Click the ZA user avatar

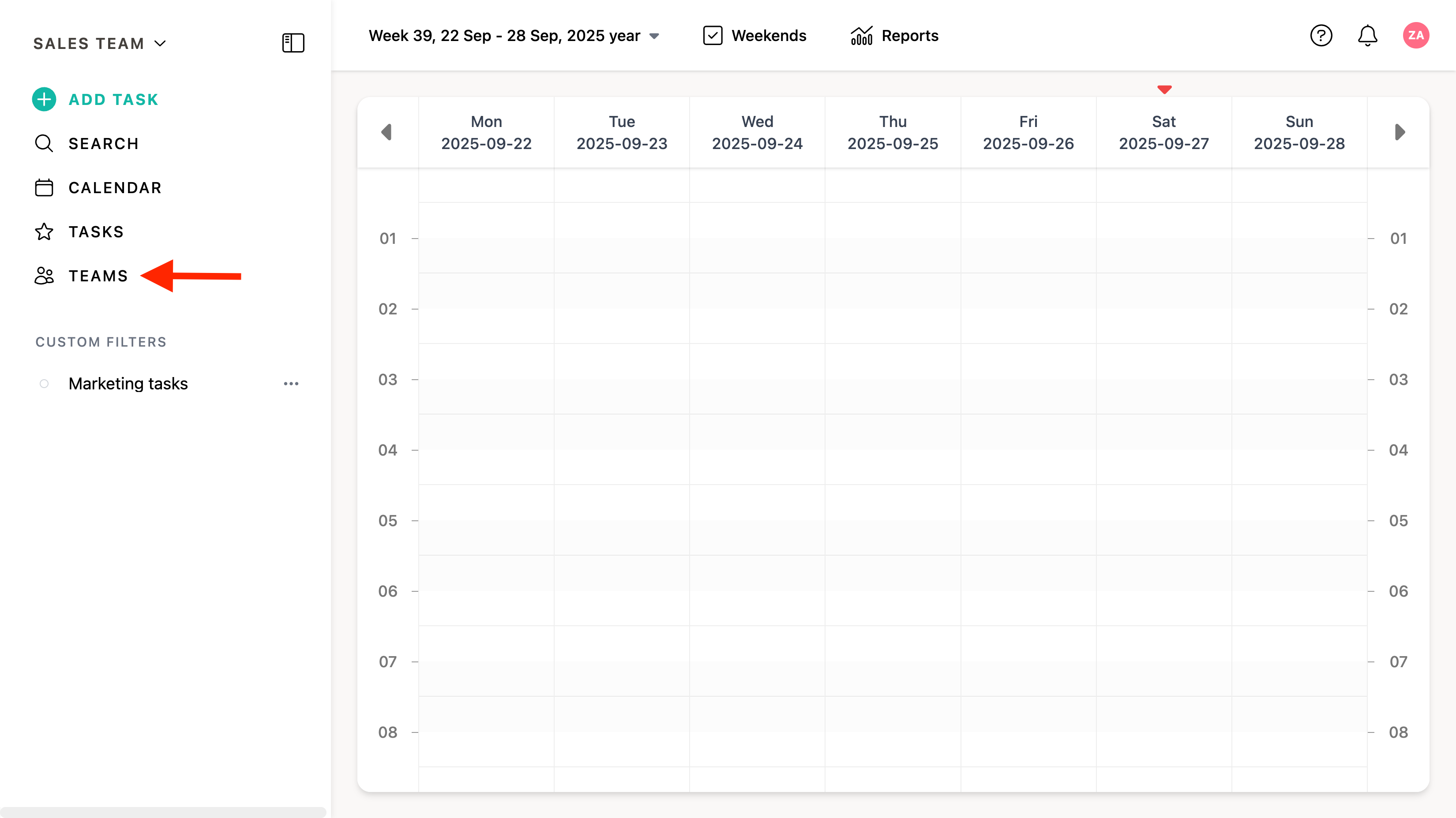[x=1415, y=36]
